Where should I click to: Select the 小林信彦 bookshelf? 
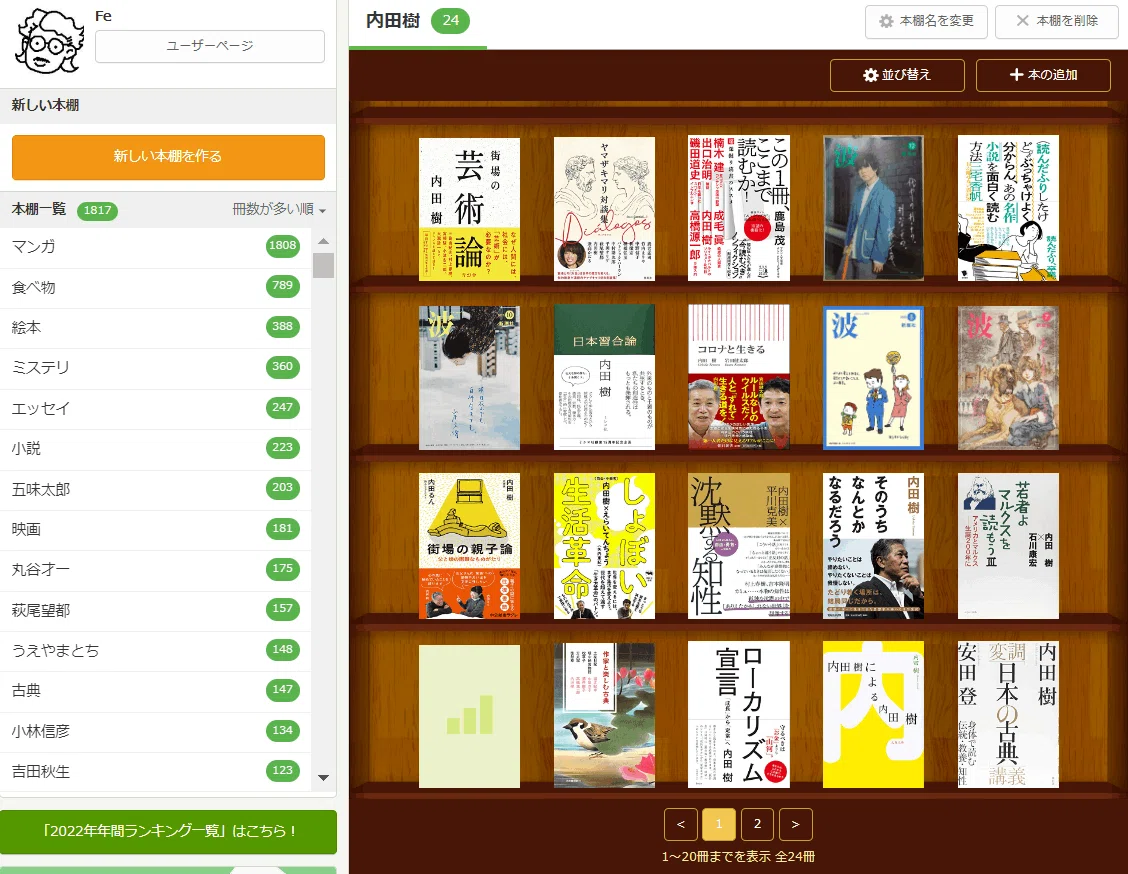[155, 732]
